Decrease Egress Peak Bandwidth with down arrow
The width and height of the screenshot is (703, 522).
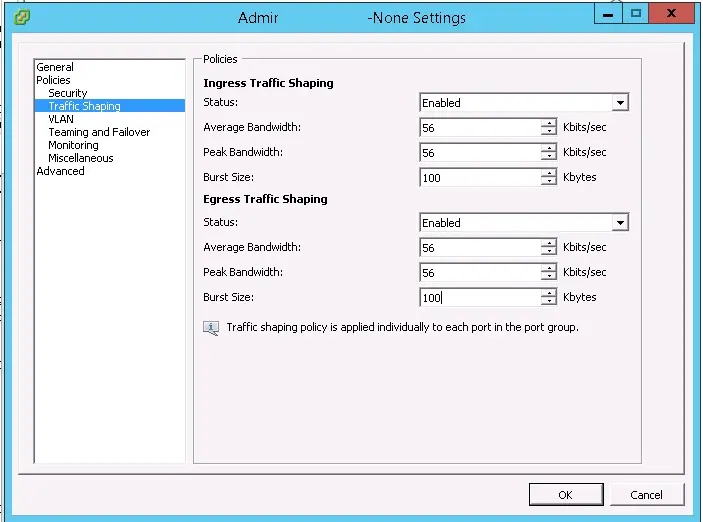coord(549,277)
